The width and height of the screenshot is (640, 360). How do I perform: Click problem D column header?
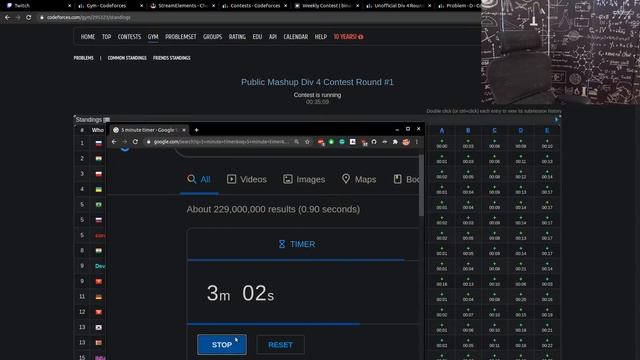(x=520, y=131)
